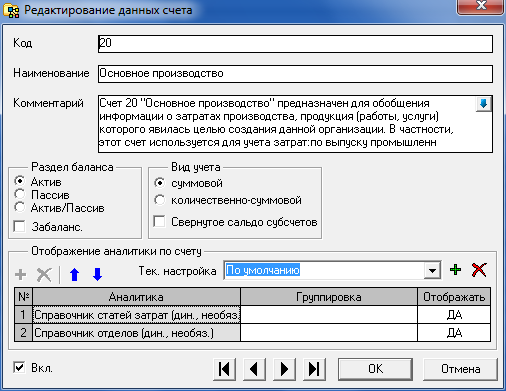This screenshot has width=506, height=391.
Task: Click Отображать ДА cell of row 1
Action: point(454,315)
